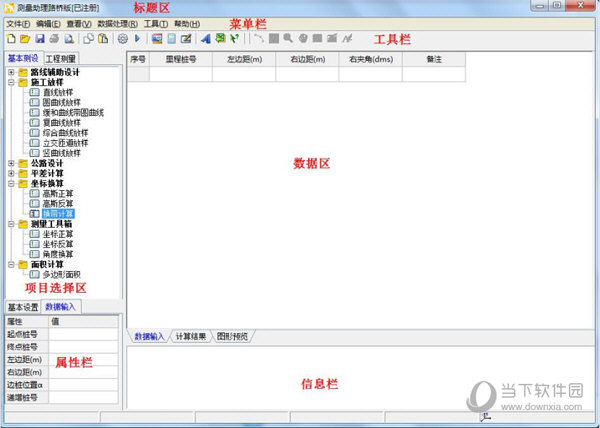The image size is (600, 428).
Task: Click the 公路设计 folder icon
Action: click(x=23, y=163)
